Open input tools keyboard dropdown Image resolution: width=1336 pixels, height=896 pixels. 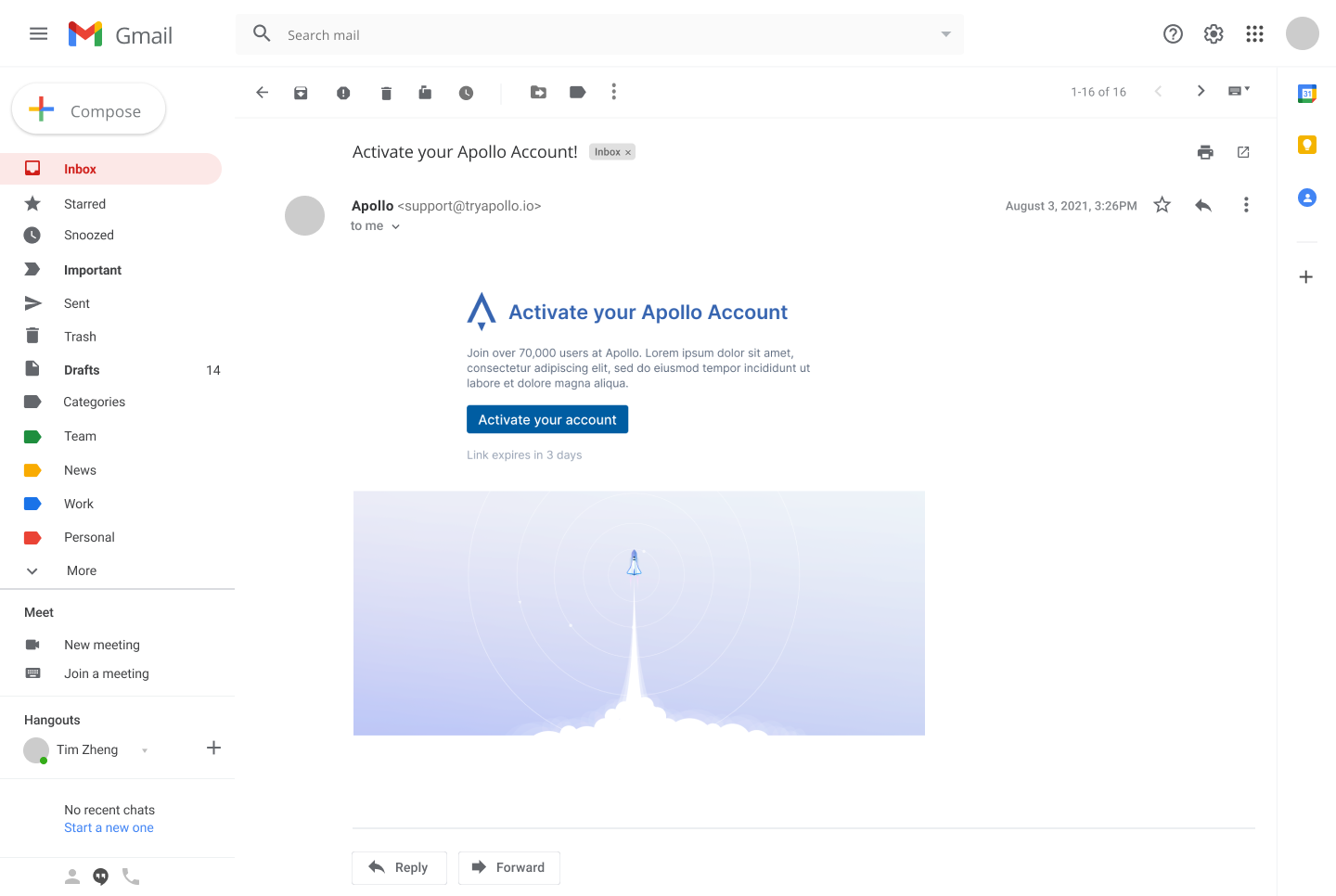tap(1240, 91)
